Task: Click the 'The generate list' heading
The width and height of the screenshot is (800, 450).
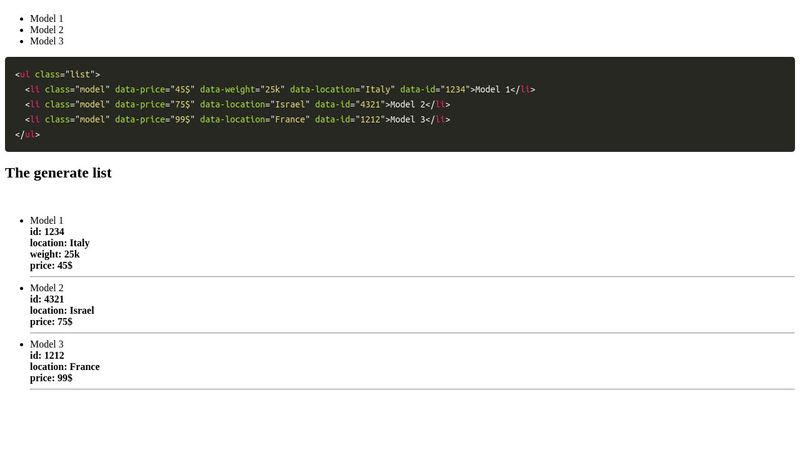Action: [58, 173]
